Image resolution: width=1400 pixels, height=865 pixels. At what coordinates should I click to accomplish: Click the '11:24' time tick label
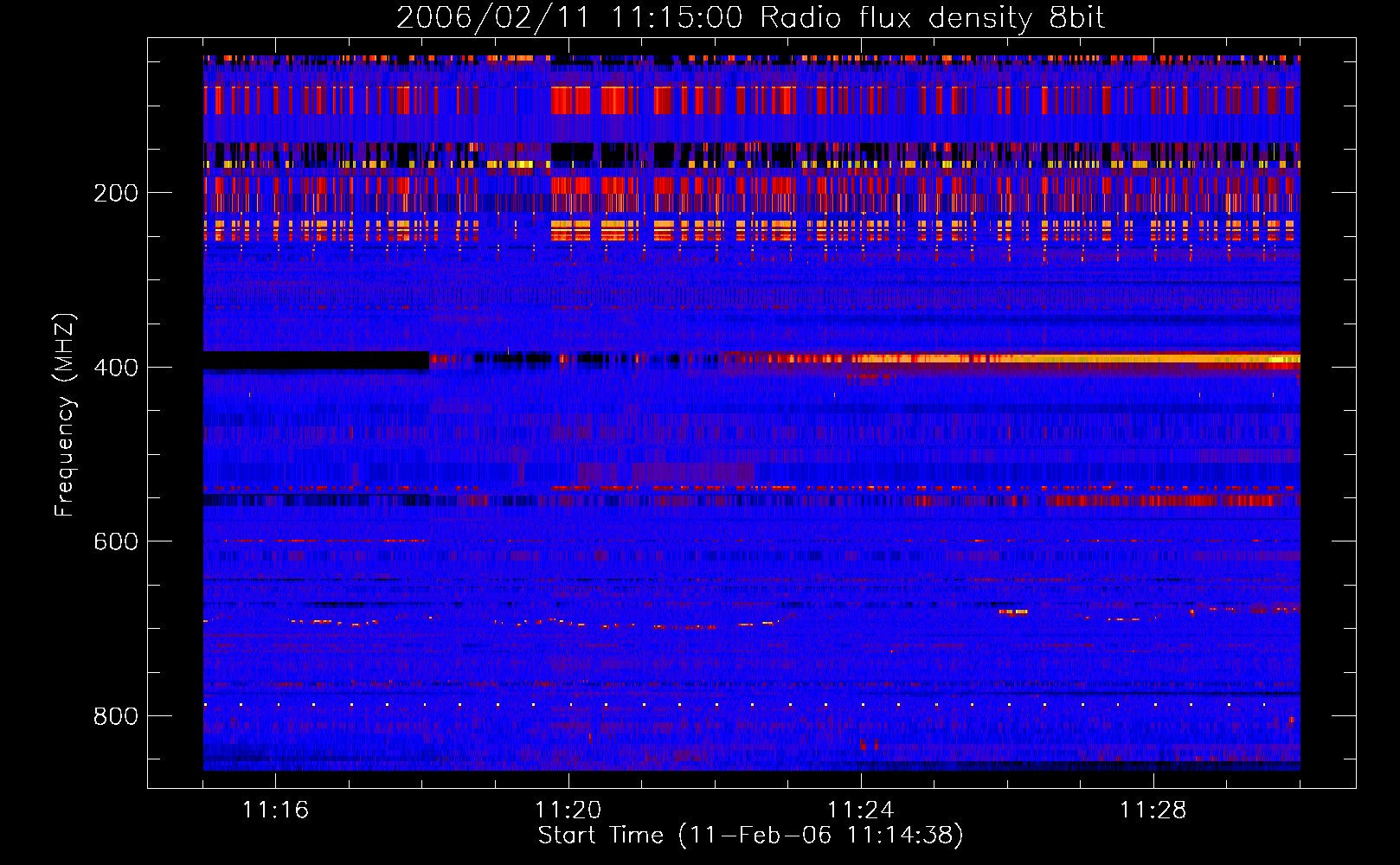coord(860,810)
